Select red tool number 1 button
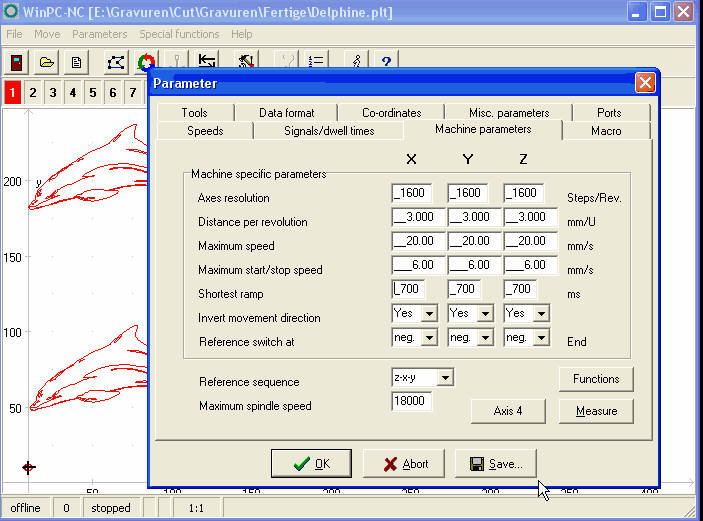Image resolution: width=703 pixels, height=521 pixels. point(12,93)
